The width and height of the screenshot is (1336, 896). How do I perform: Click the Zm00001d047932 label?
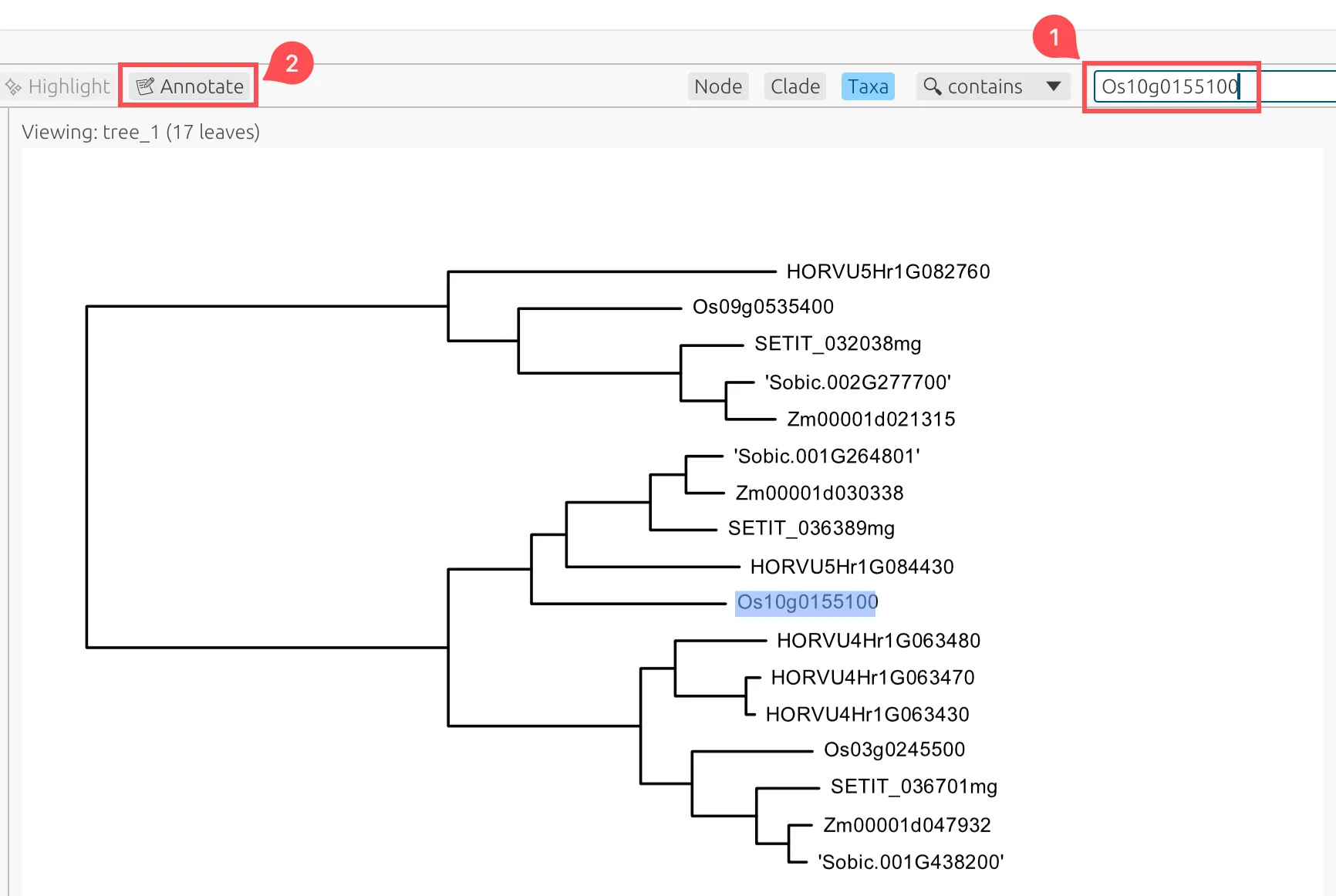tap(906, 825)
